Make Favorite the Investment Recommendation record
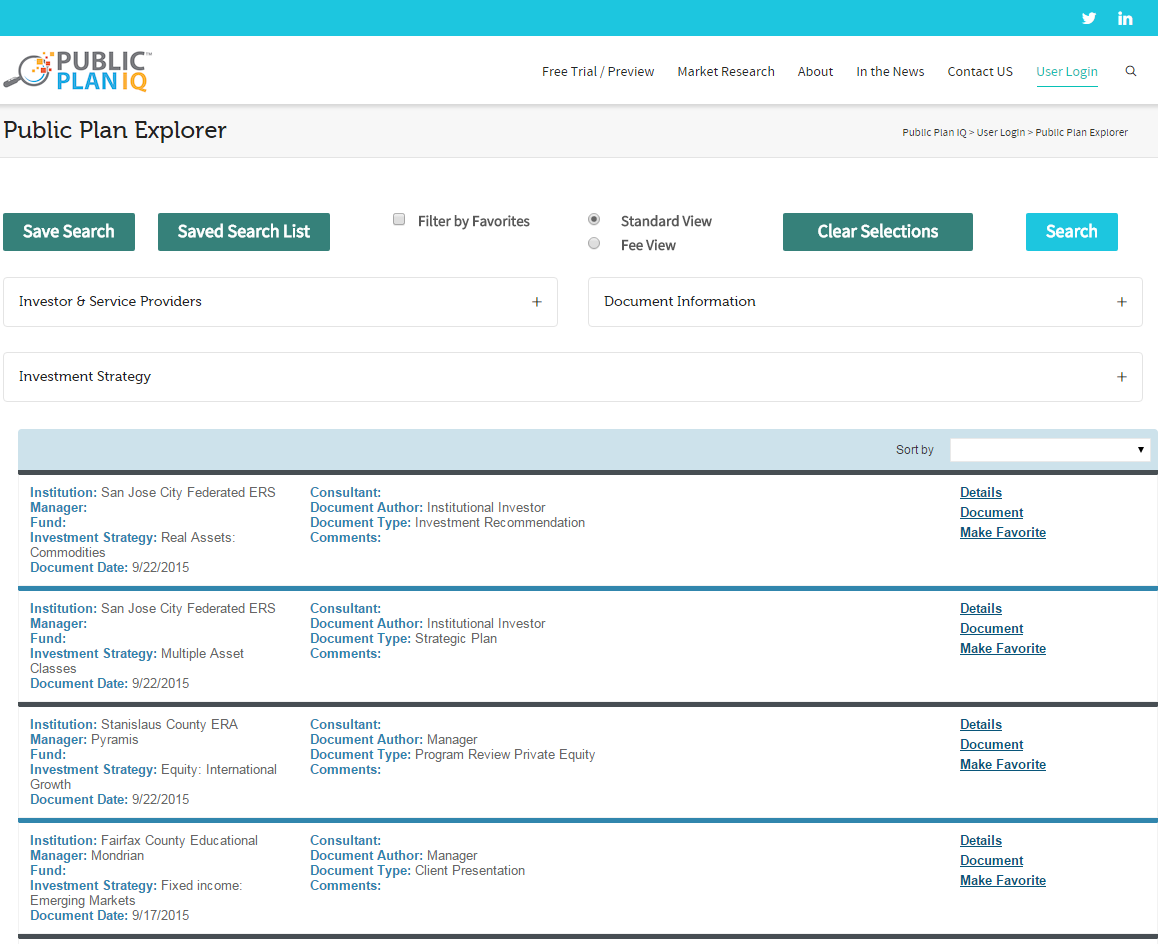This screenshot has height=944, width=1158. [1003, 533]
